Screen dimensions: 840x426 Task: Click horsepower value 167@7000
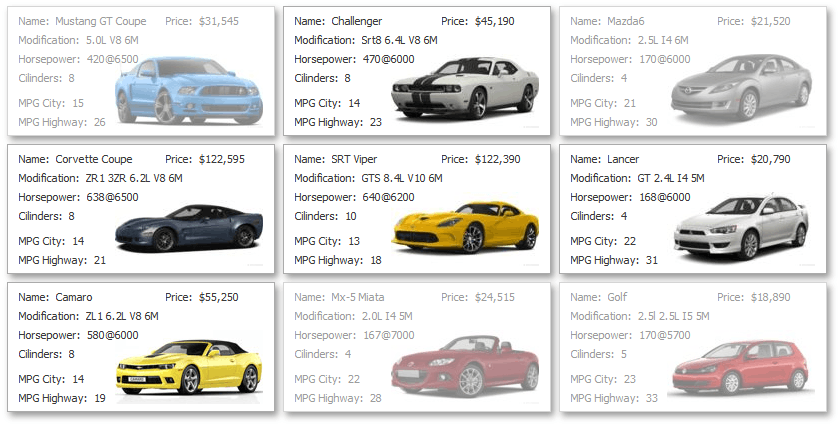(388, 335)
